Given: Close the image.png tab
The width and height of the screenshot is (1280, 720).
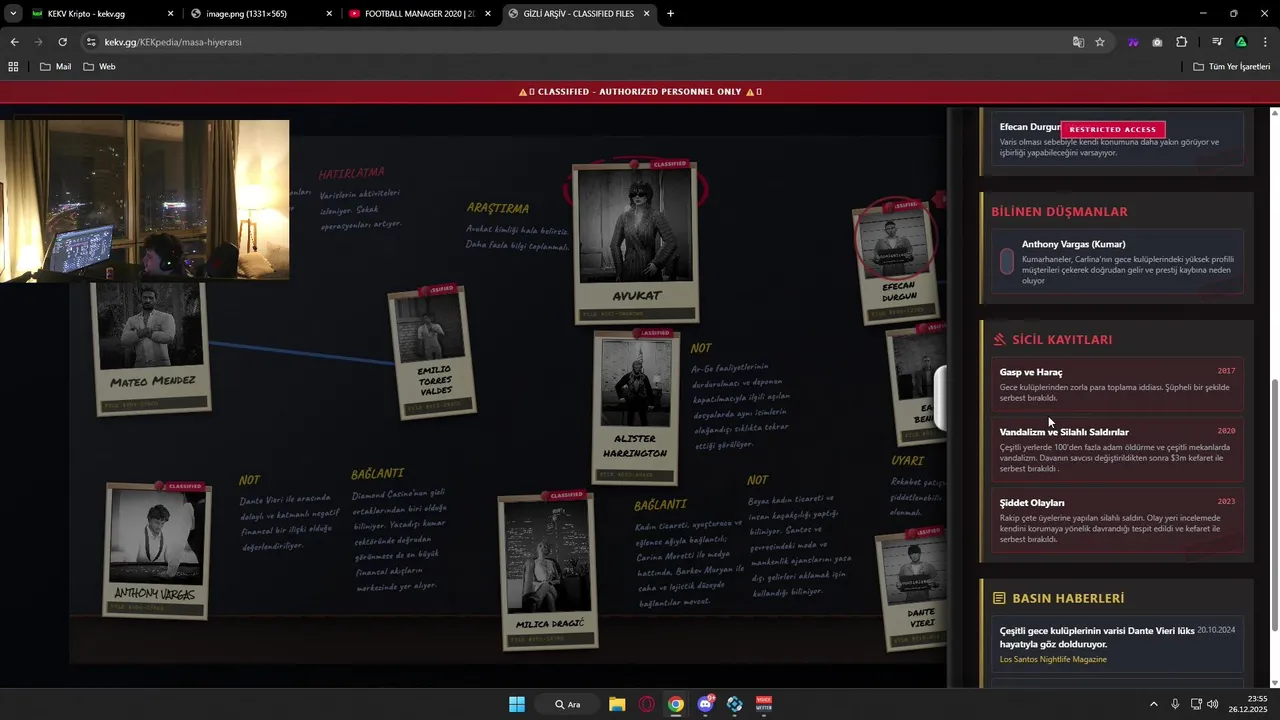Looking at the screenshot, I should 329,14.
